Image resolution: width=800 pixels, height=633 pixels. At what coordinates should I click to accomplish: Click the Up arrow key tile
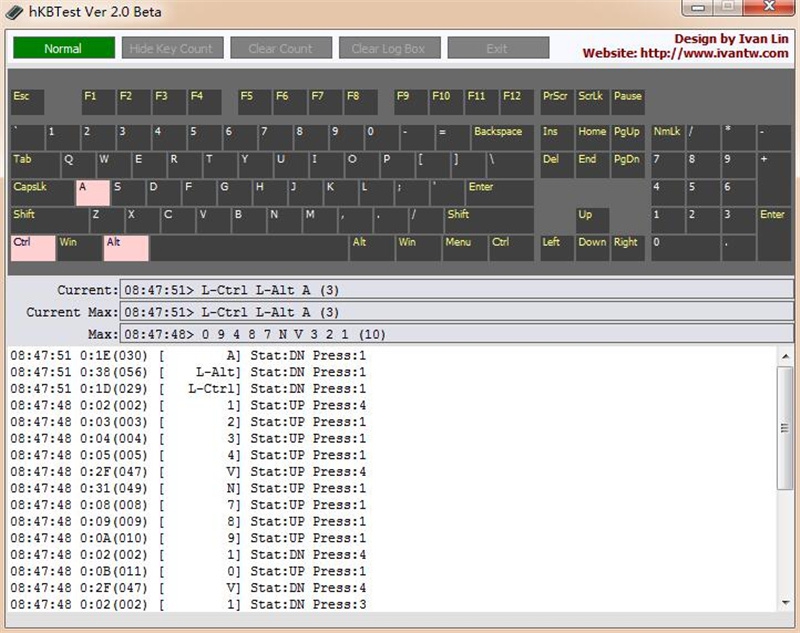(592, 220)
